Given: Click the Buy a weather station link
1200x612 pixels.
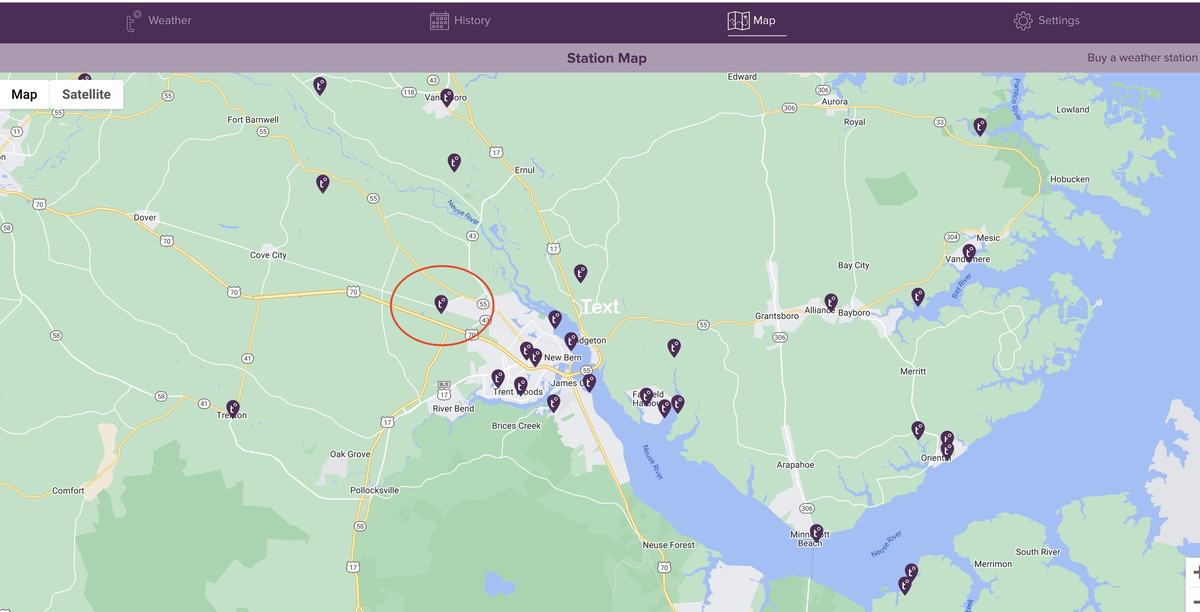Looking at the screenshot, I should (x=1141, y=58).
